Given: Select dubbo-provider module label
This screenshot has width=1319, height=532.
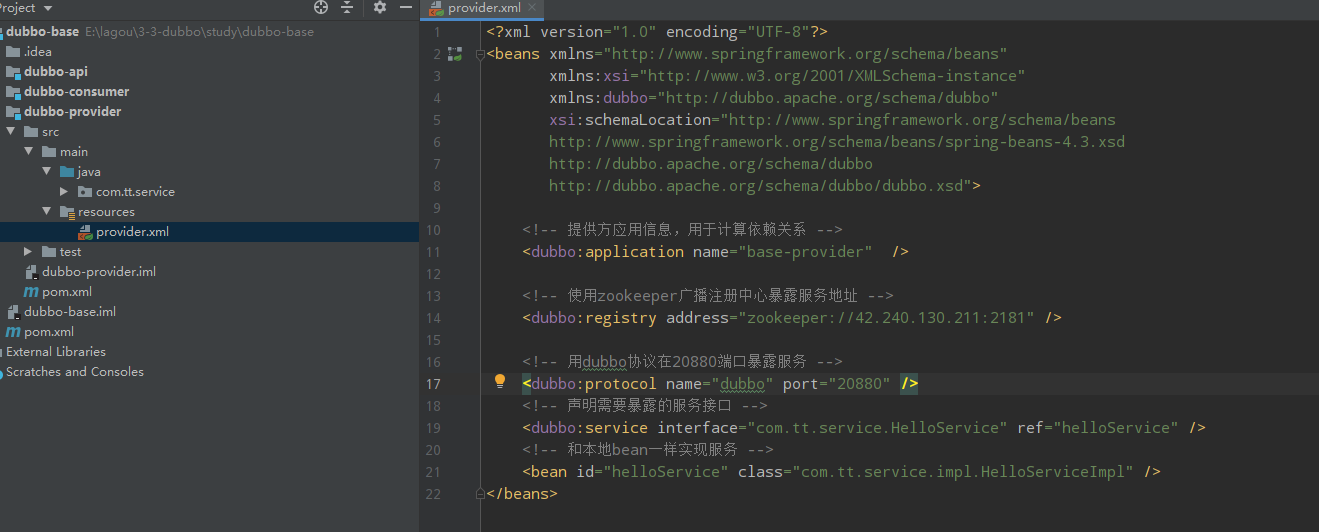Looking at the screenshot, I should [73, 112].
